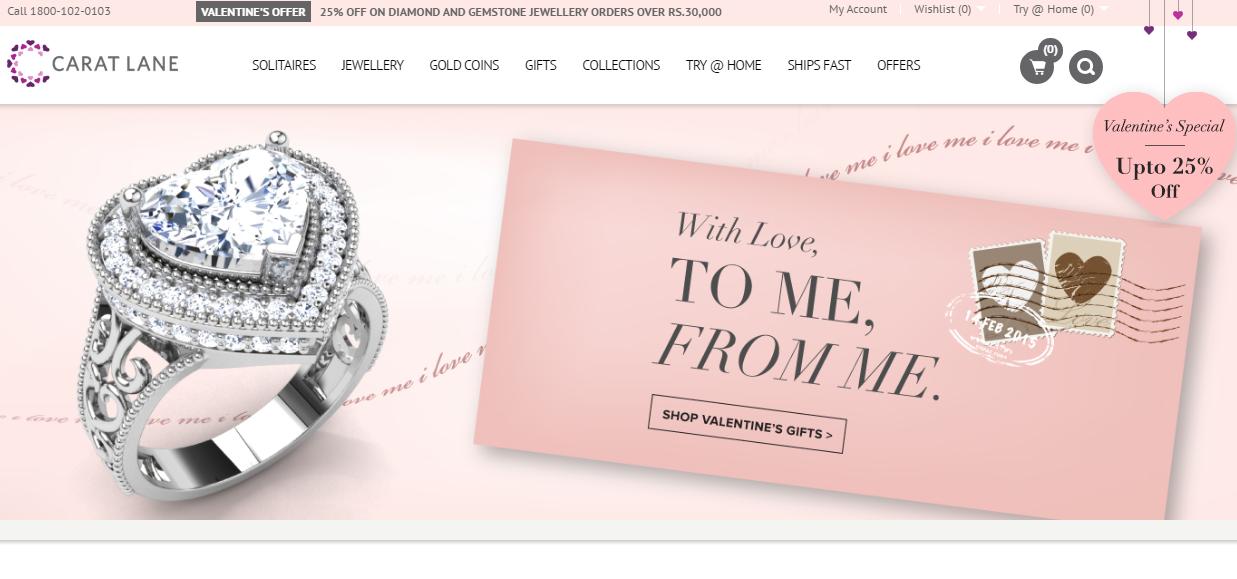Click Shop Valentine's Gifts button
This screenshot has height=579, width=1237.
pyautogui.click(x=747, y=424)
